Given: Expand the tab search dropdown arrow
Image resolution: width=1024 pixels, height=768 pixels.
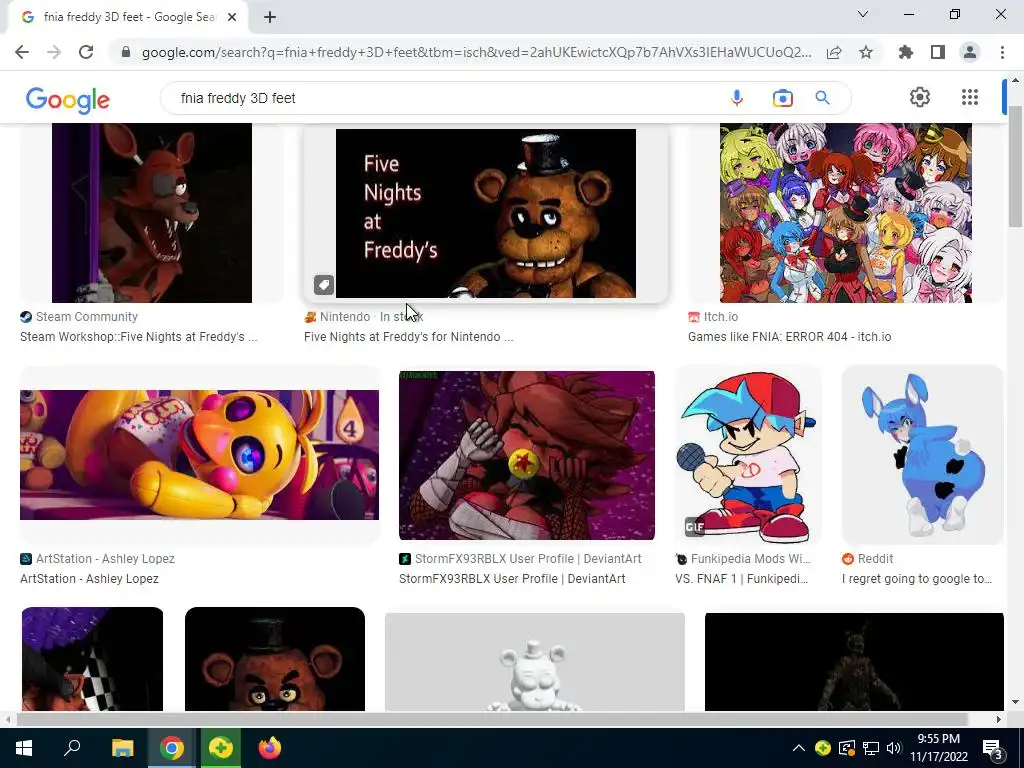Looking at the screenshot, I should tap(863, 14).
